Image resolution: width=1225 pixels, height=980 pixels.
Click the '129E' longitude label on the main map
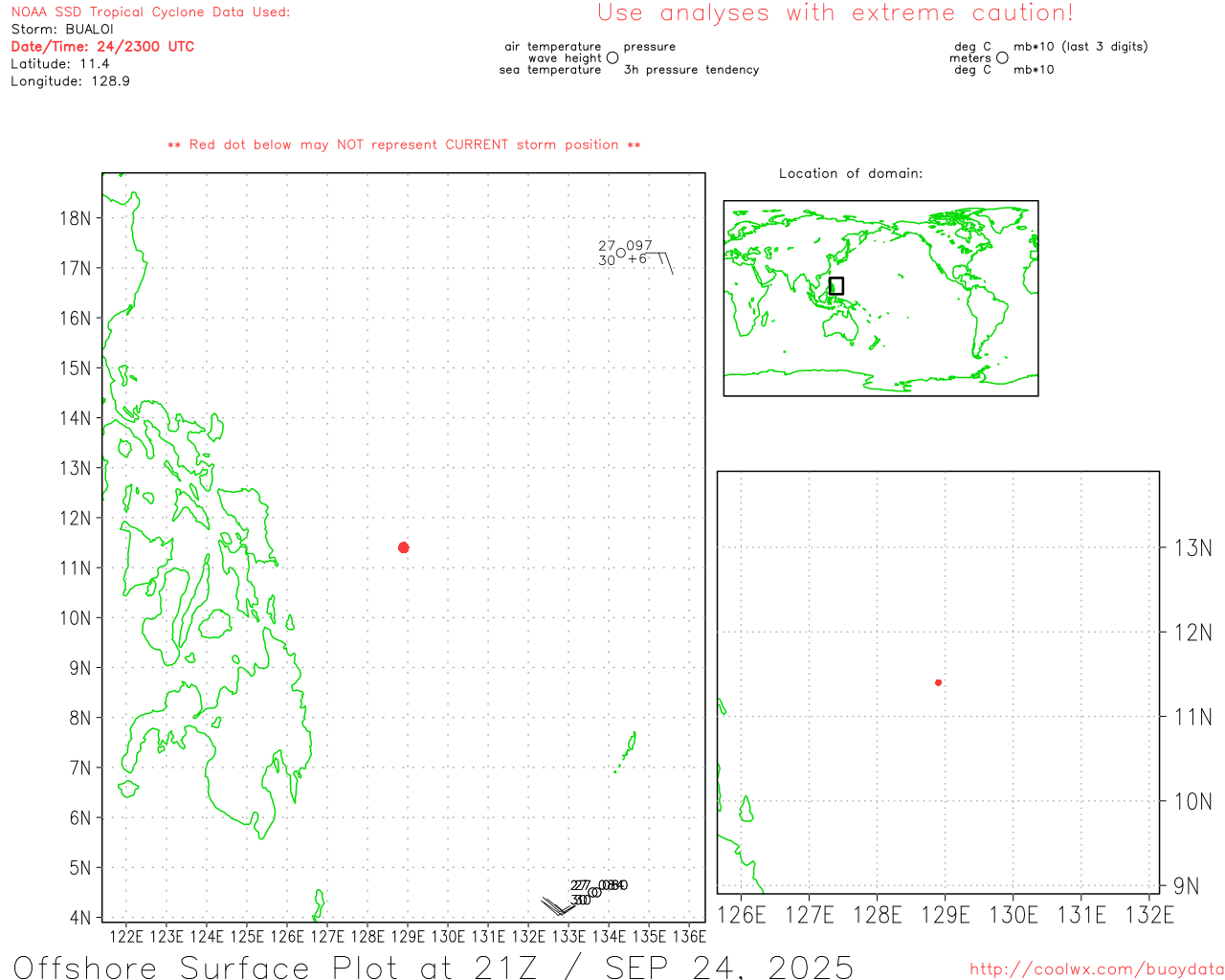coord(408,937)
